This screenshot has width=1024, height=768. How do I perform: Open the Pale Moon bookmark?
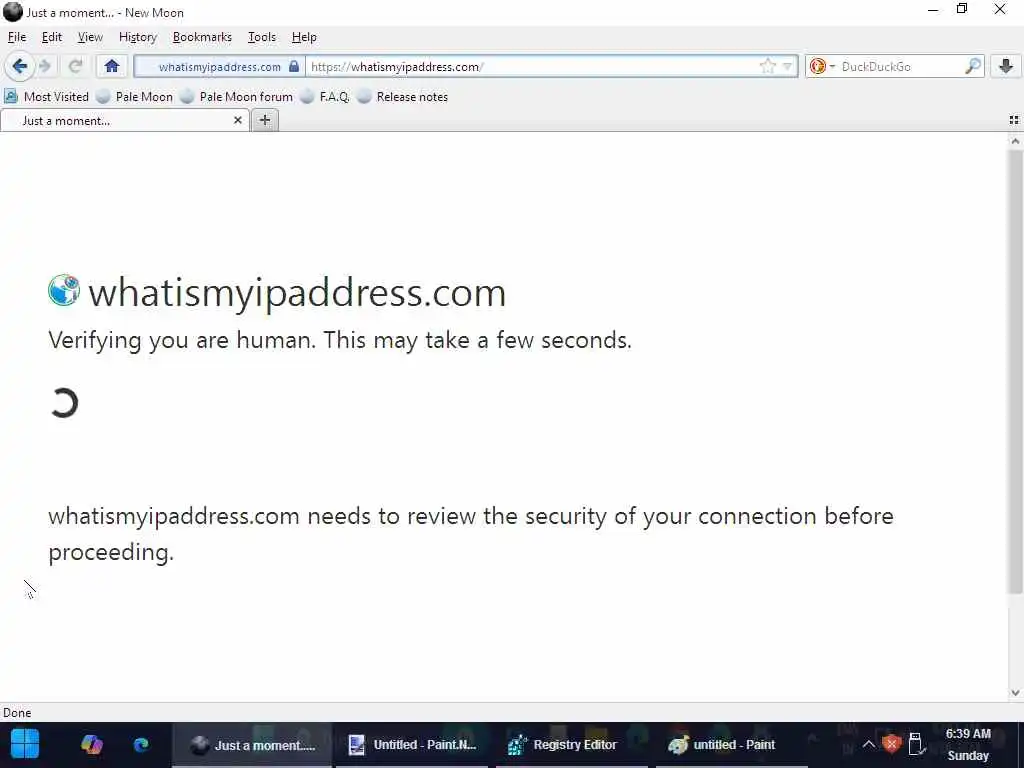tap(135, 97)
